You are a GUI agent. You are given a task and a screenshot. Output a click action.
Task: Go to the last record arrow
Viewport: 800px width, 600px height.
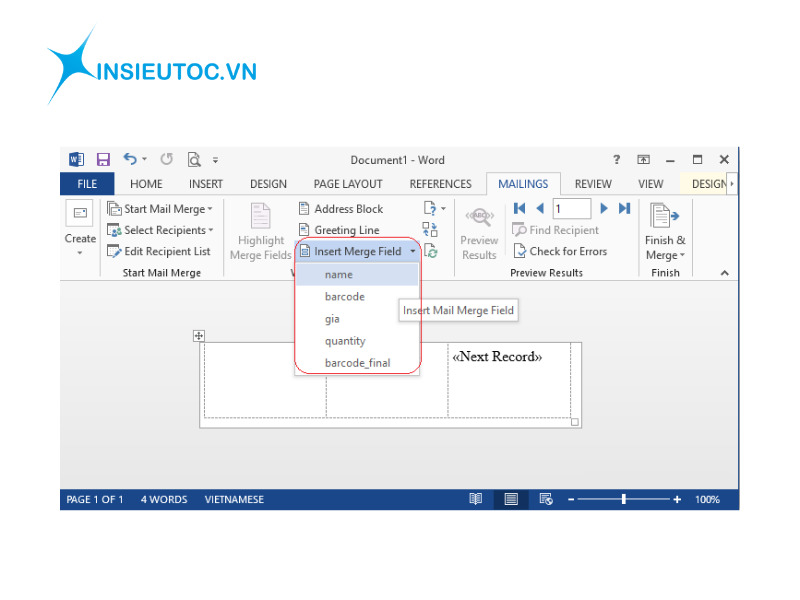(624, 209)
